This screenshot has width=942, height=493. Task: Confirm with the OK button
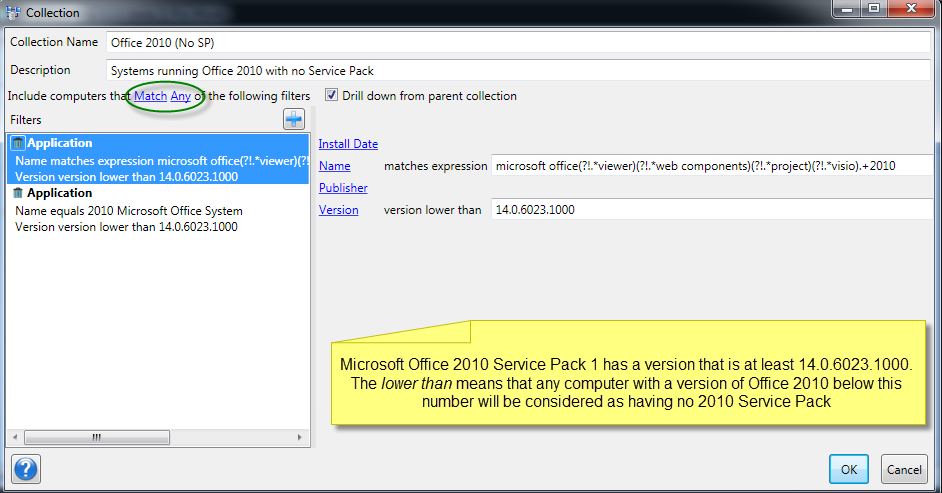pyautogui.click(x=848, y=469)
